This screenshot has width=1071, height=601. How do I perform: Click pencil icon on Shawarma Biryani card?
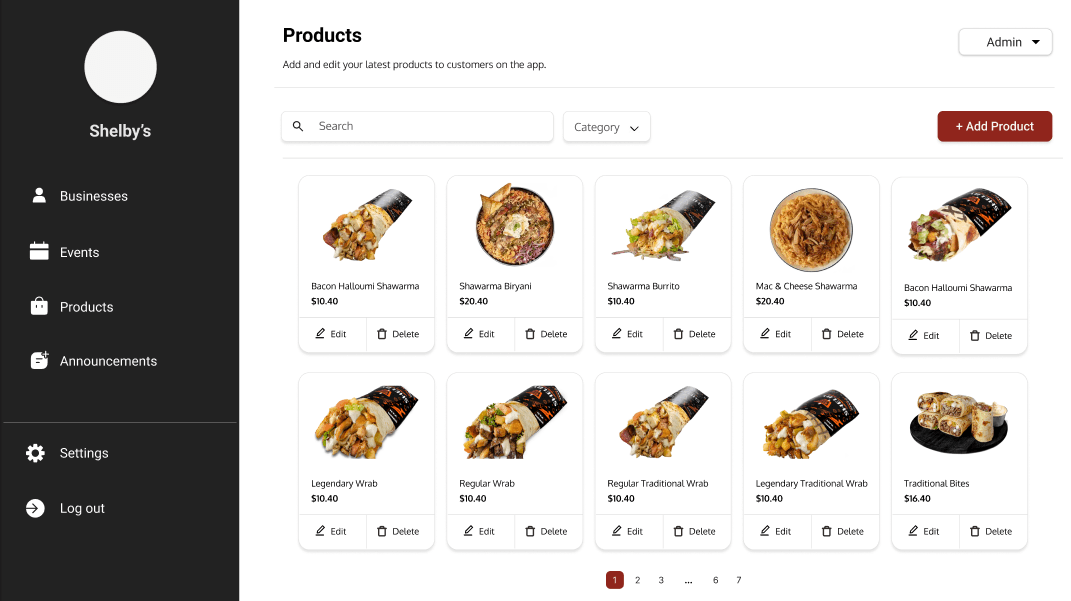pos(468,334)
